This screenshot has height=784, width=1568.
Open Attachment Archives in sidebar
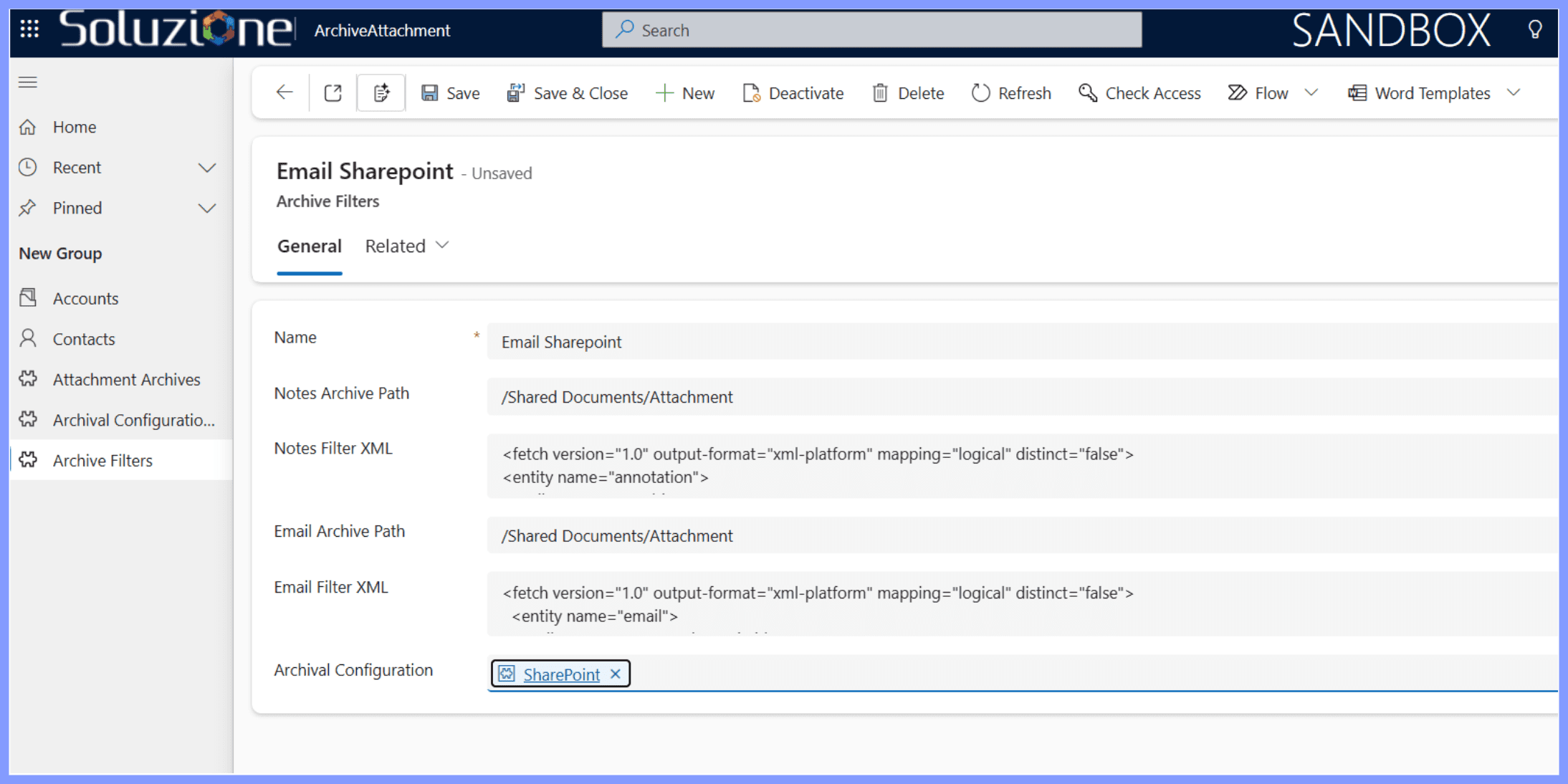(x=126, y=379)
